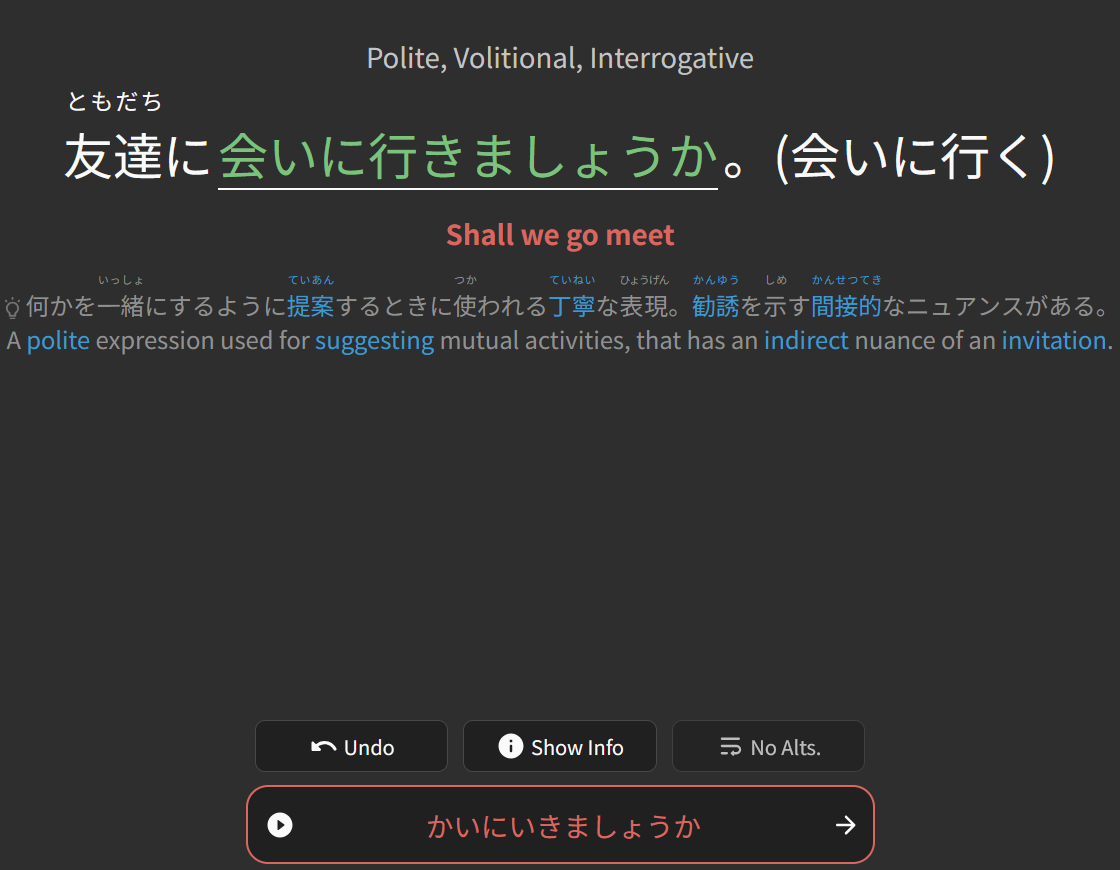
Task: Click the lightbulb hint icon
Action: click(x=13, y=307)
